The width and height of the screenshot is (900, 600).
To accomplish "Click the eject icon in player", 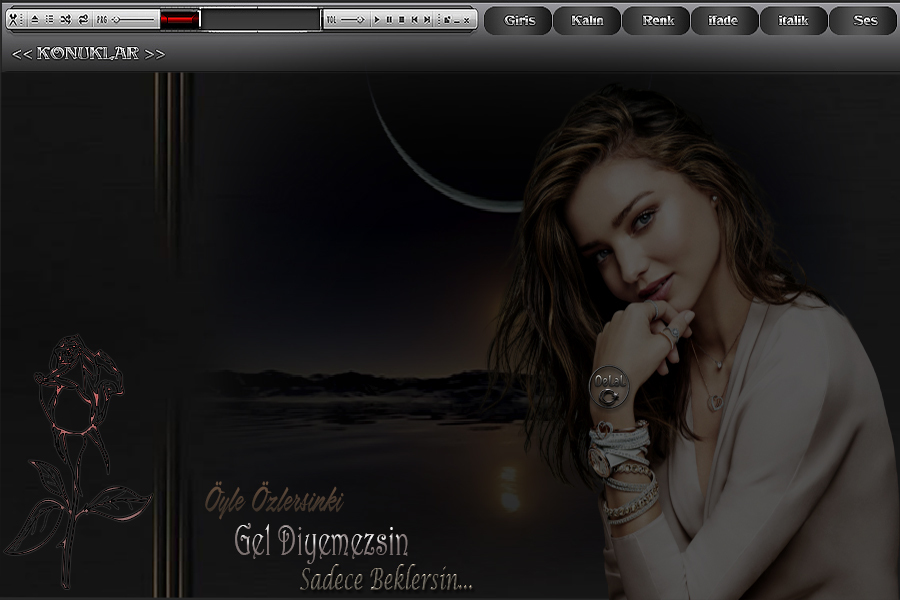I will (x=34, y=19).
